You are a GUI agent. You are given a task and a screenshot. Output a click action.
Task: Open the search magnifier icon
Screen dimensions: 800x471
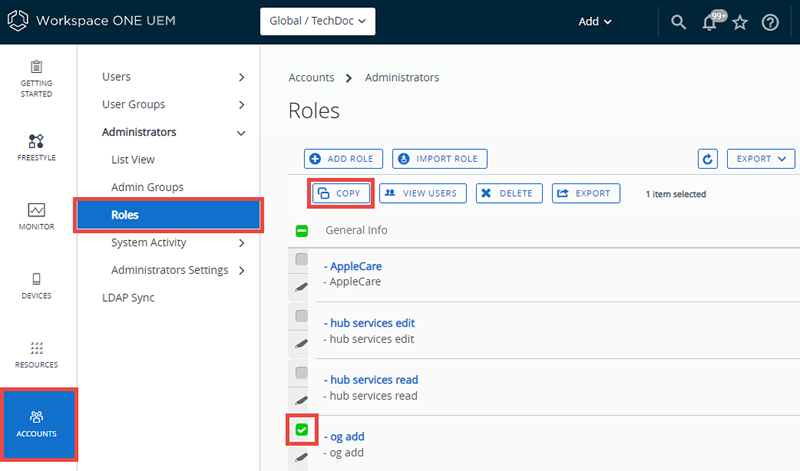678,22
